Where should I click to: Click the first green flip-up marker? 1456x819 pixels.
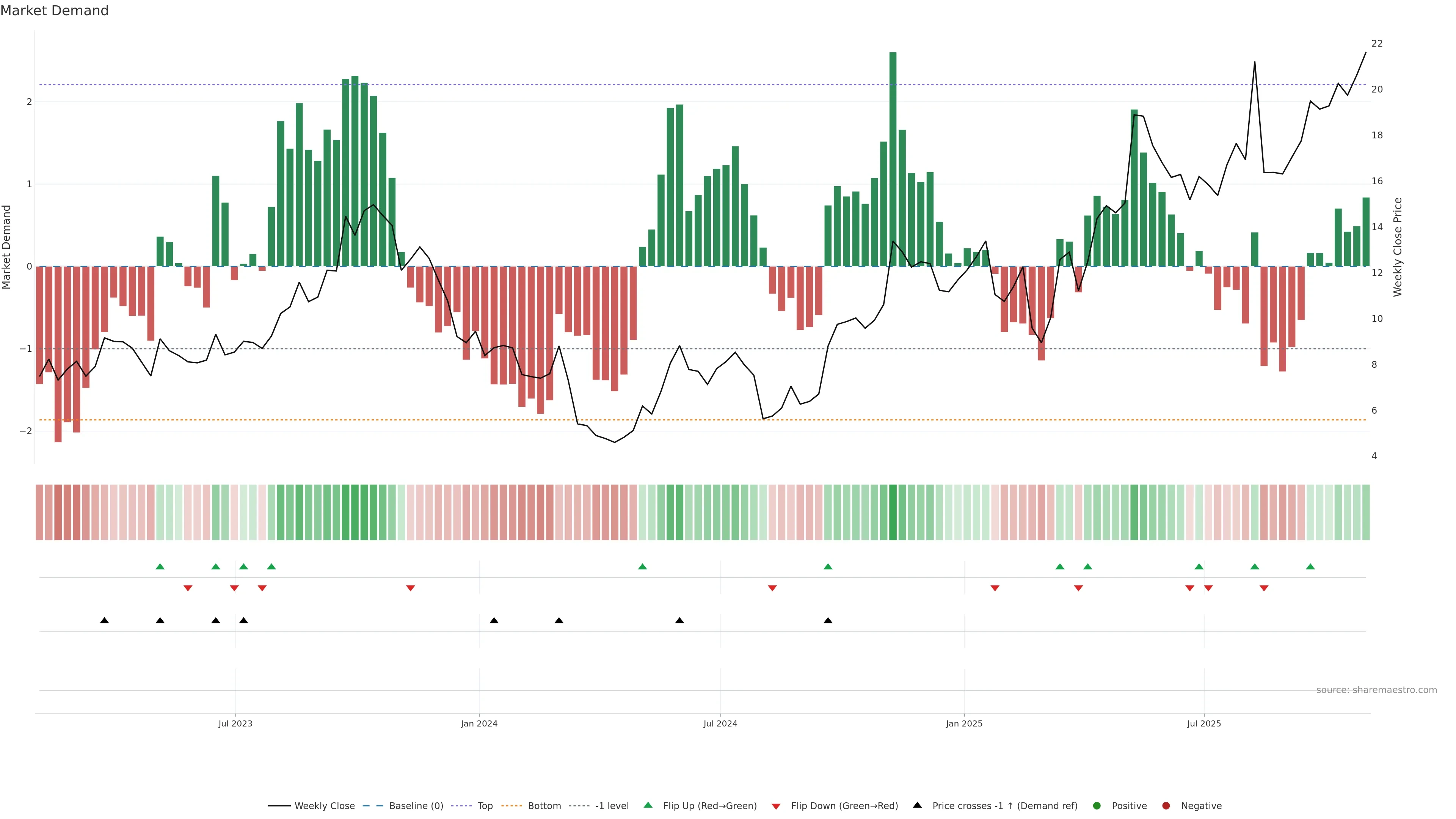160,566
